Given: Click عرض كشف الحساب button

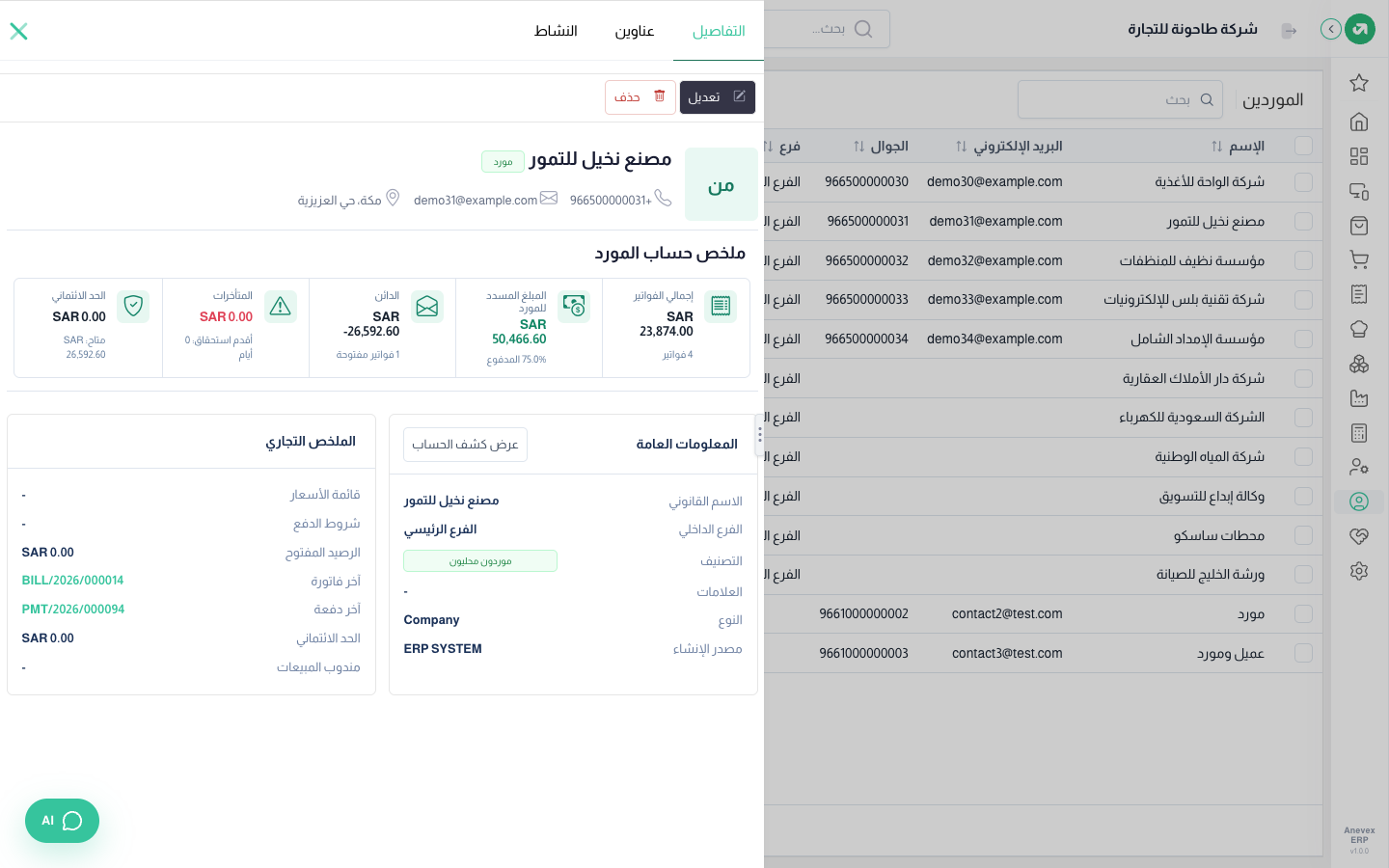Looking at the screenshot, I should pyautogui.click(x=465, y=445).
